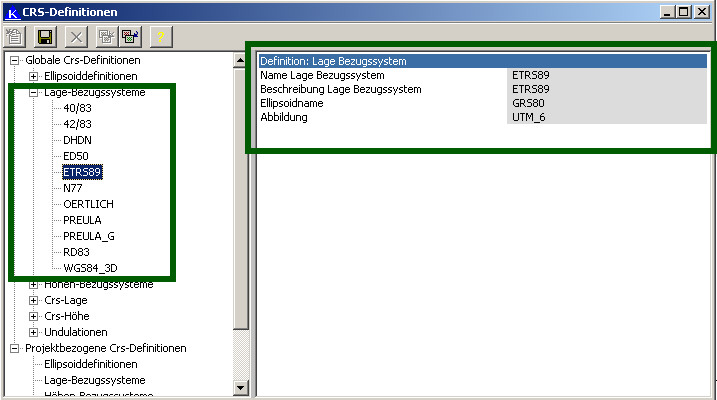Click the red-green tables transfer icon
717x400 pixels.
click(x=130, y=37)
